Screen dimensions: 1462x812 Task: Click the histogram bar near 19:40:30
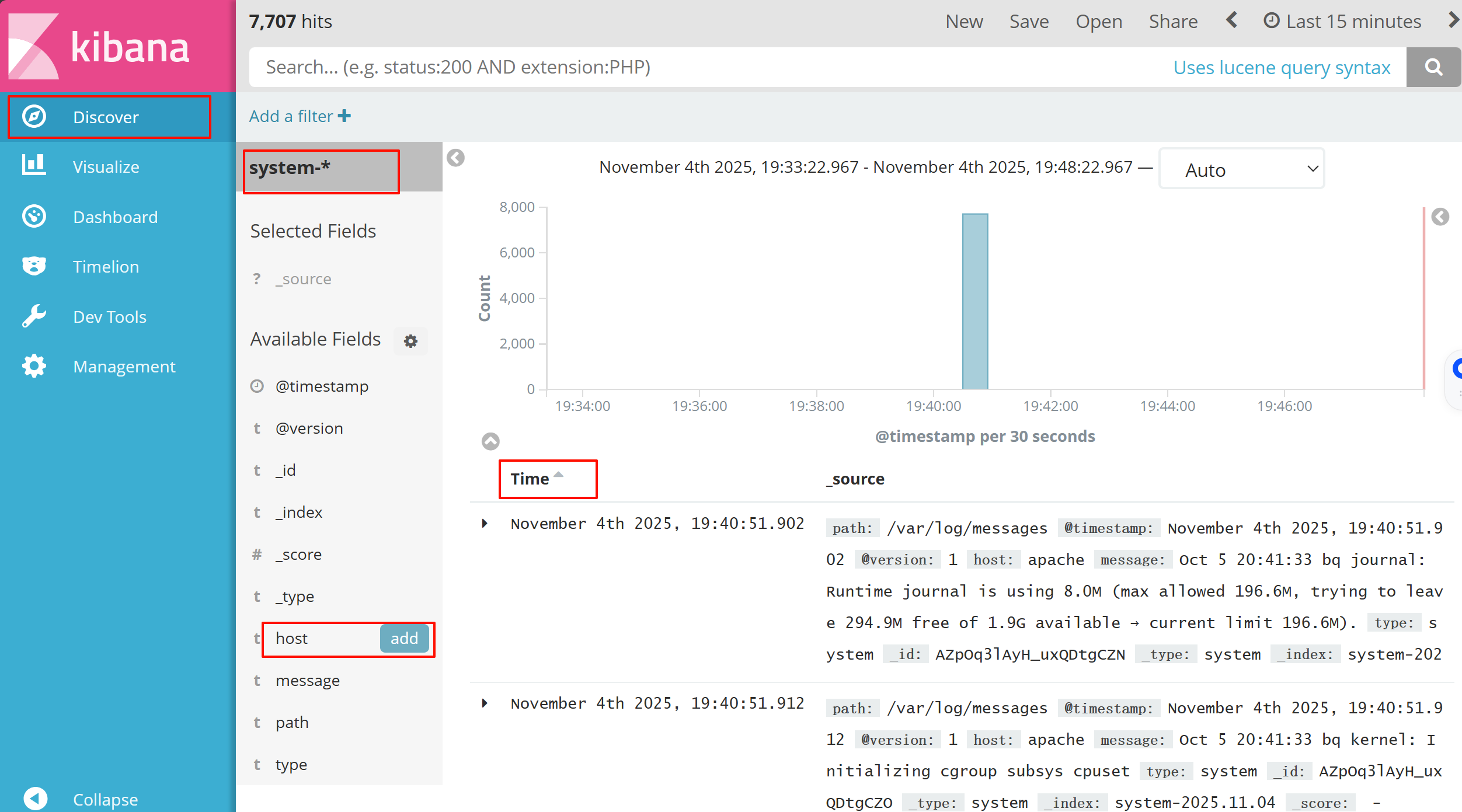975,301
